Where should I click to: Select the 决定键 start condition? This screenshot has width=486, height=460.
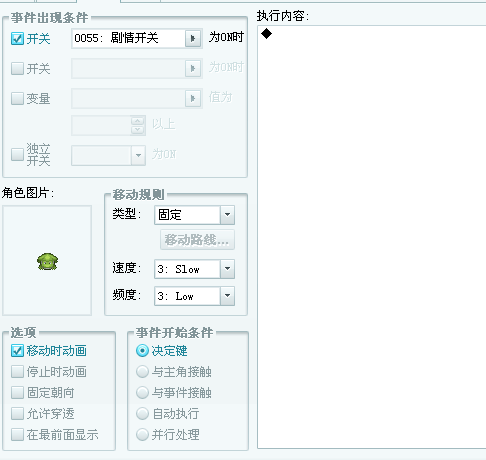click(142, 351)
